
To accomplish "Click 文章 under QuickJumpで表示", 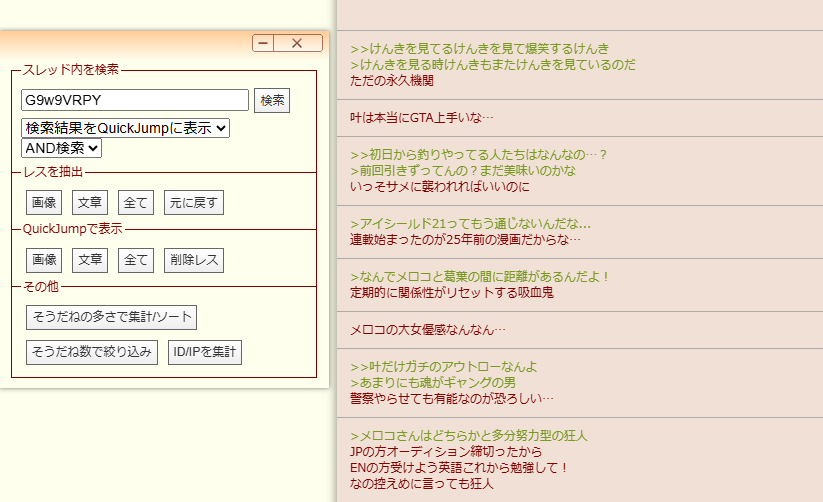I will coord(90,261).
